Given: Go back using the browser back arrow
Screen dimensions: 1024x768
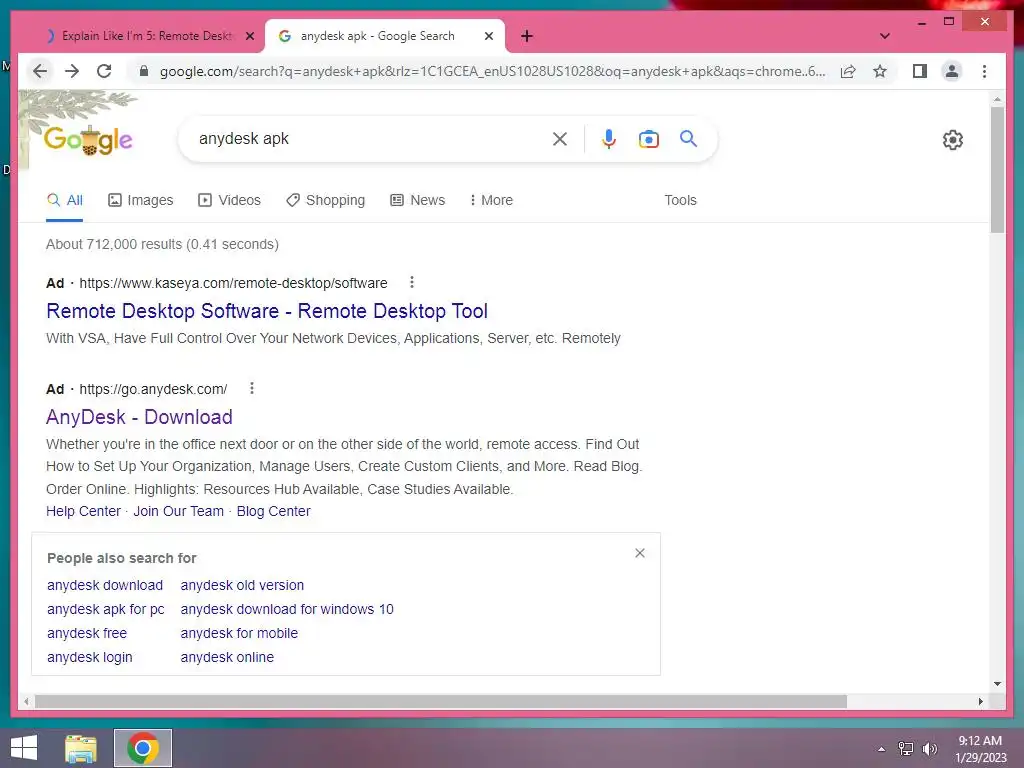Looking at the screenshot, I should pyautogui.click(x=40, y=71).
